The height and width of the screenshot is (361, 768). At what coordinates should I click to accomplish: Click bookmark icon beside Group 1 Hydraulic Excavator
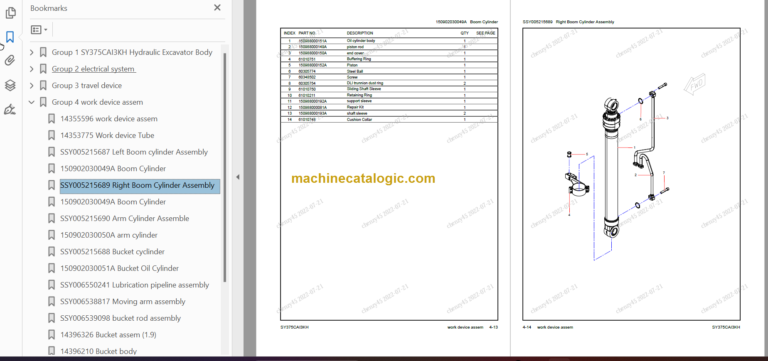tap(43, 52)
